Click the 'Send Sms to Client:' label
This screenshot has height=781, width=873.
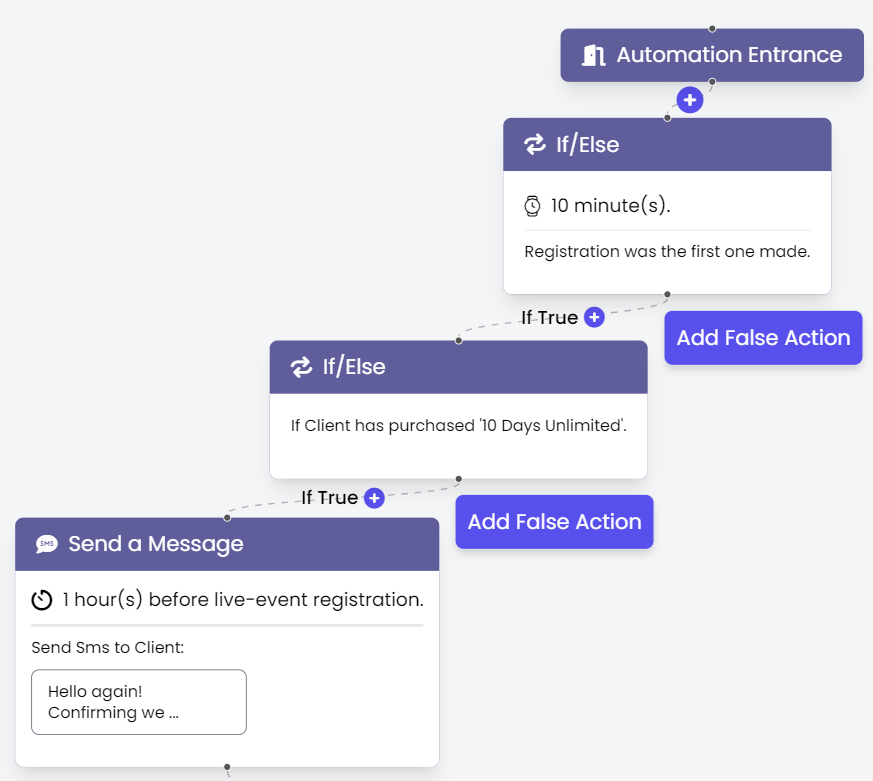click(108, 647)
